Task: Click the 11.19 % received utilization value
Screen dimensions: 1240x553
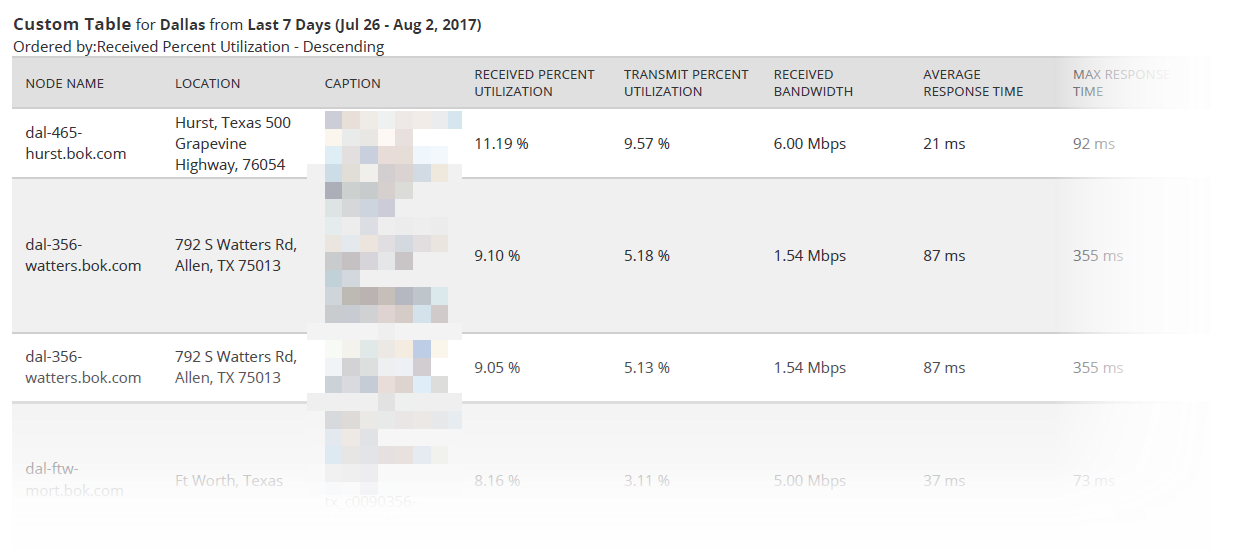Action: pyautogui.click(x=501, y=144)
